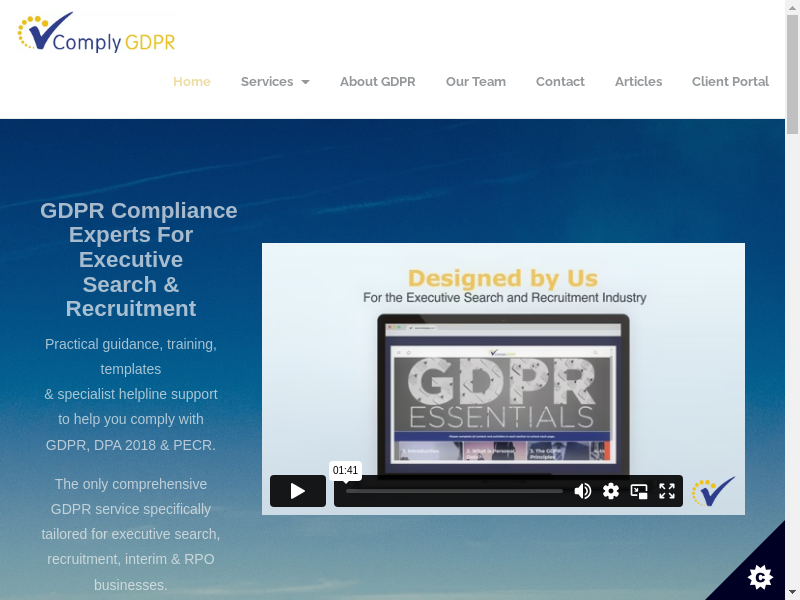Enable picture-in-picture mode on video
This screenshot has height=600, width=800.
point(639,491)
